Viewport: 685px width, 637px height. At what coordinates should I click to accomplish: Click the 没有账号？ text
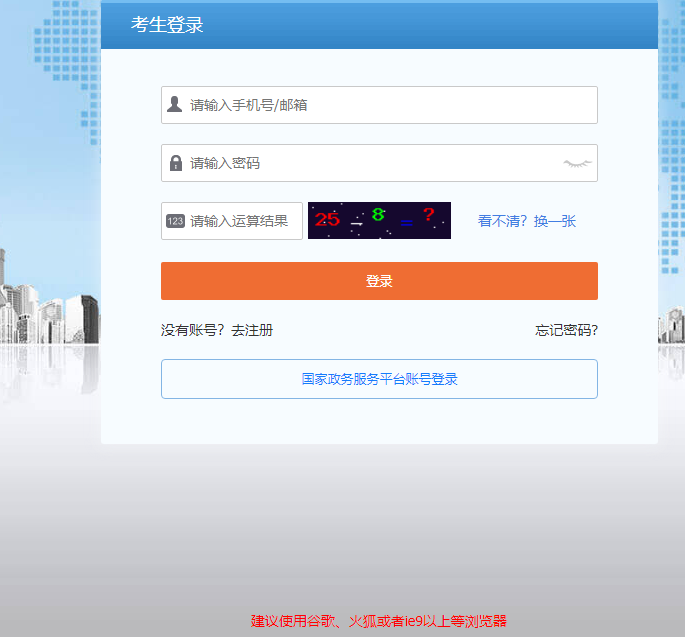pyautogui.click(x=193, y=330)
